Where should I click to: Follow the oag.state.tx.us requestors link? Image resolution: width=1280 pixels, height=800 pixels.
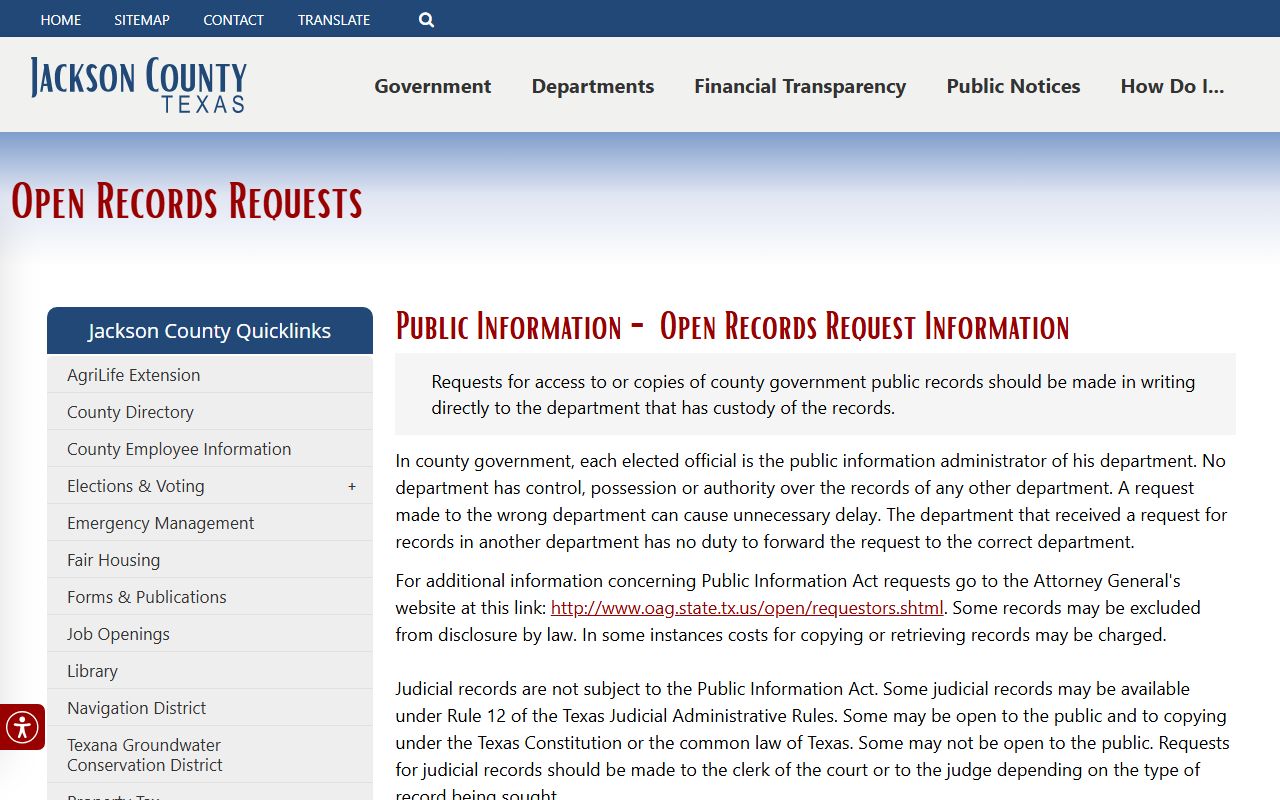point(747,608)
